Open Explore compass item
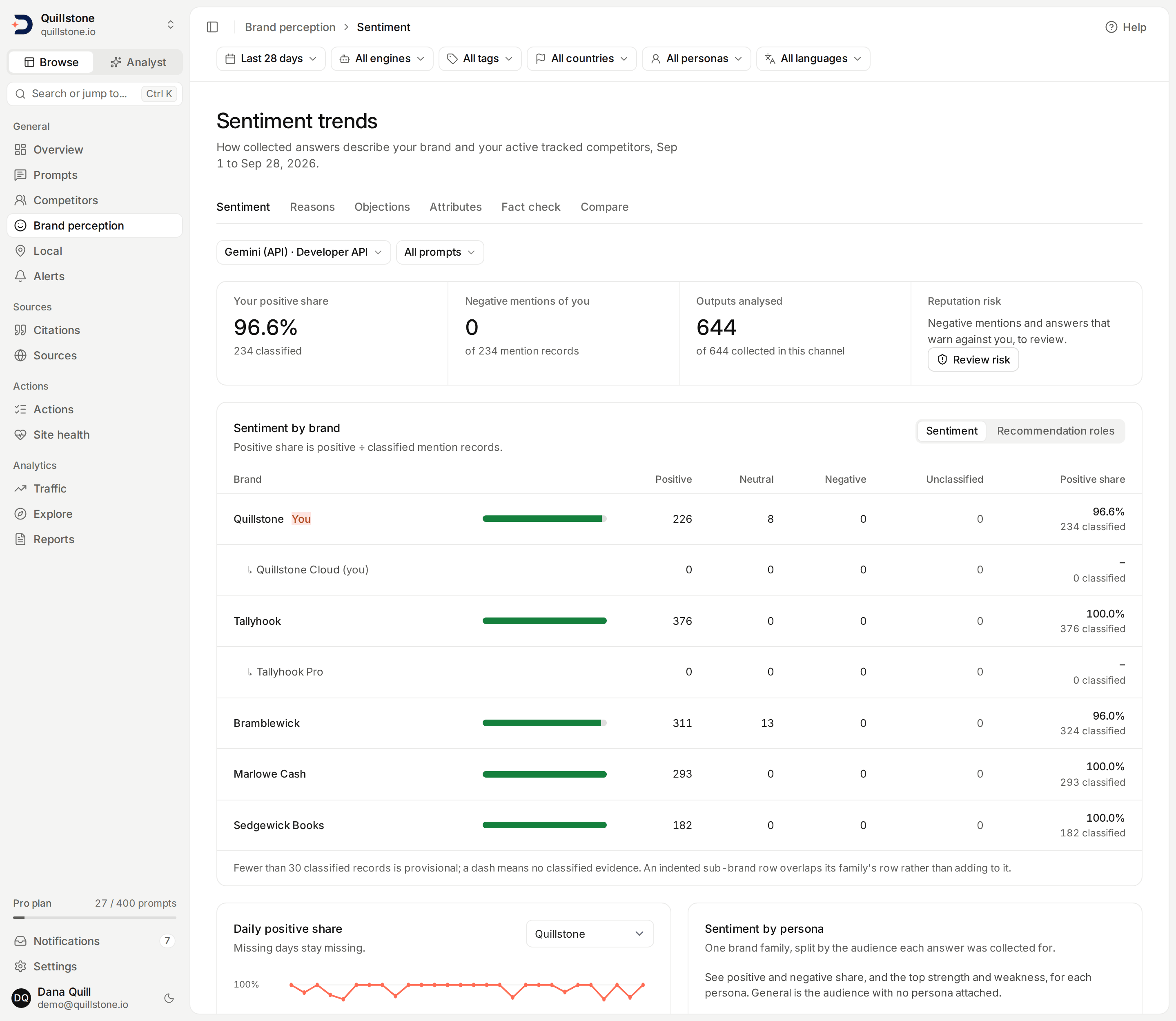Image resolution: width=1176 pixels, height=1021 pixels. pos(95,513)
